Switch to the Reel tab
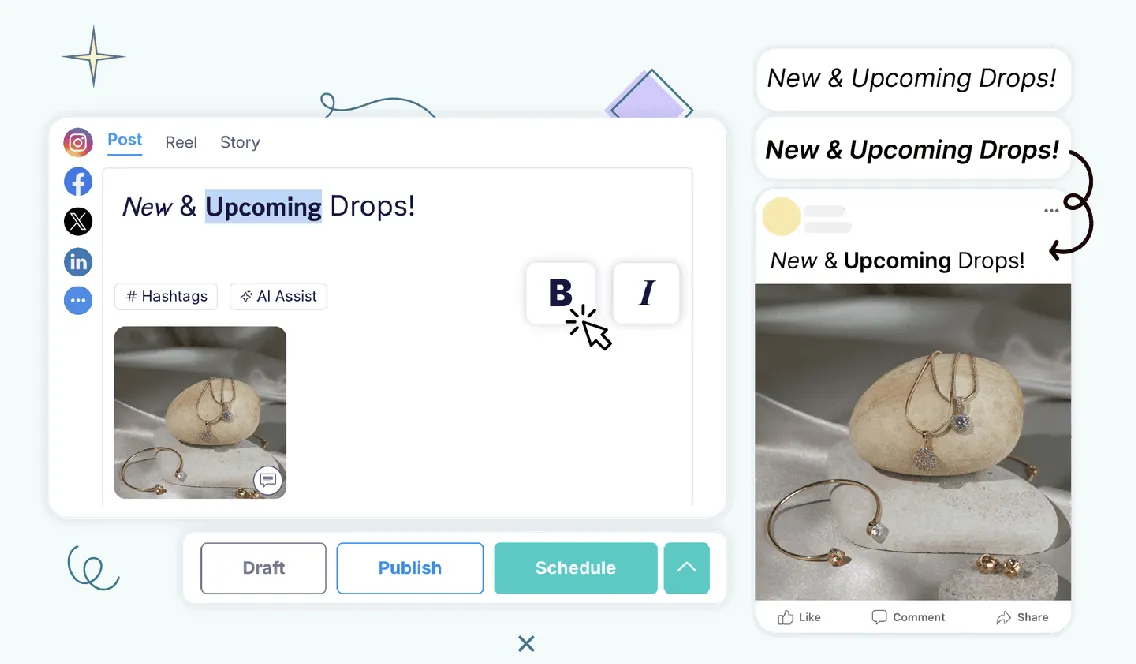Viewport: 1136px width, 664px height. coord(181,143)
